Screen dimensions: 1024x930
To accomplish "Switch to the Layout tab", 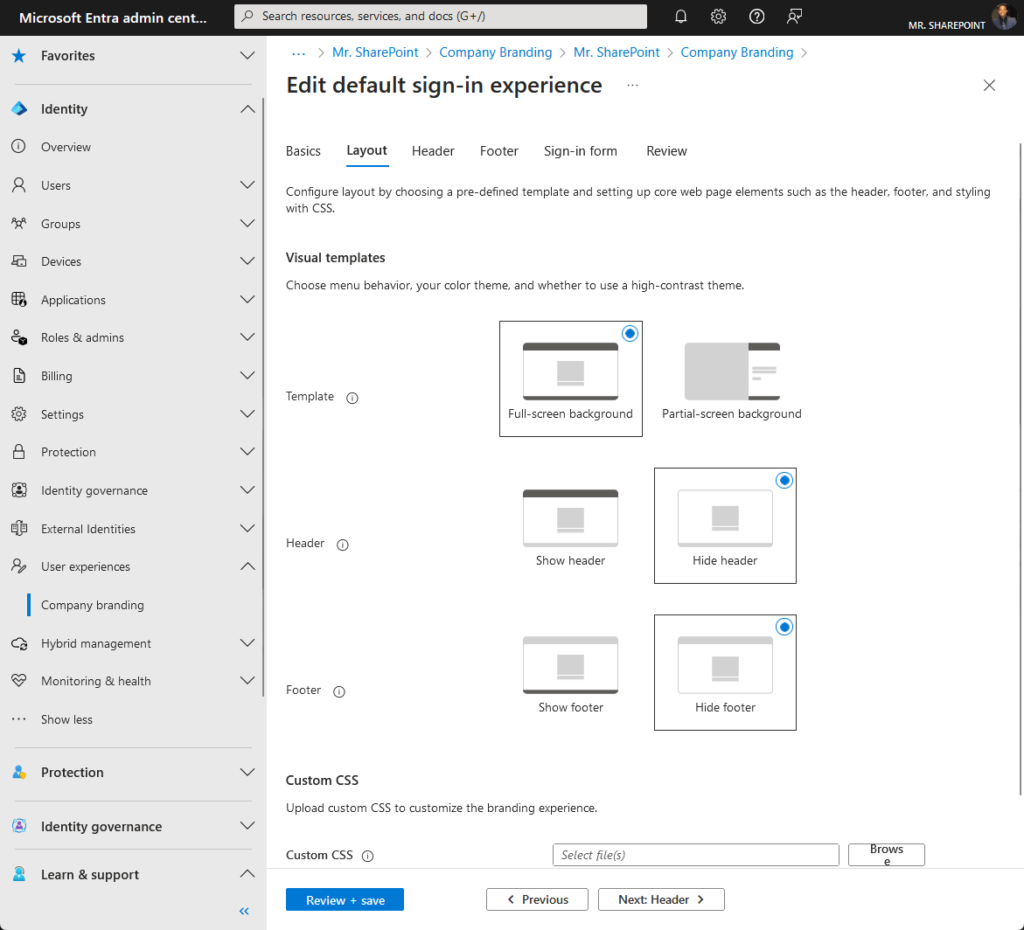I will point(366,151).
